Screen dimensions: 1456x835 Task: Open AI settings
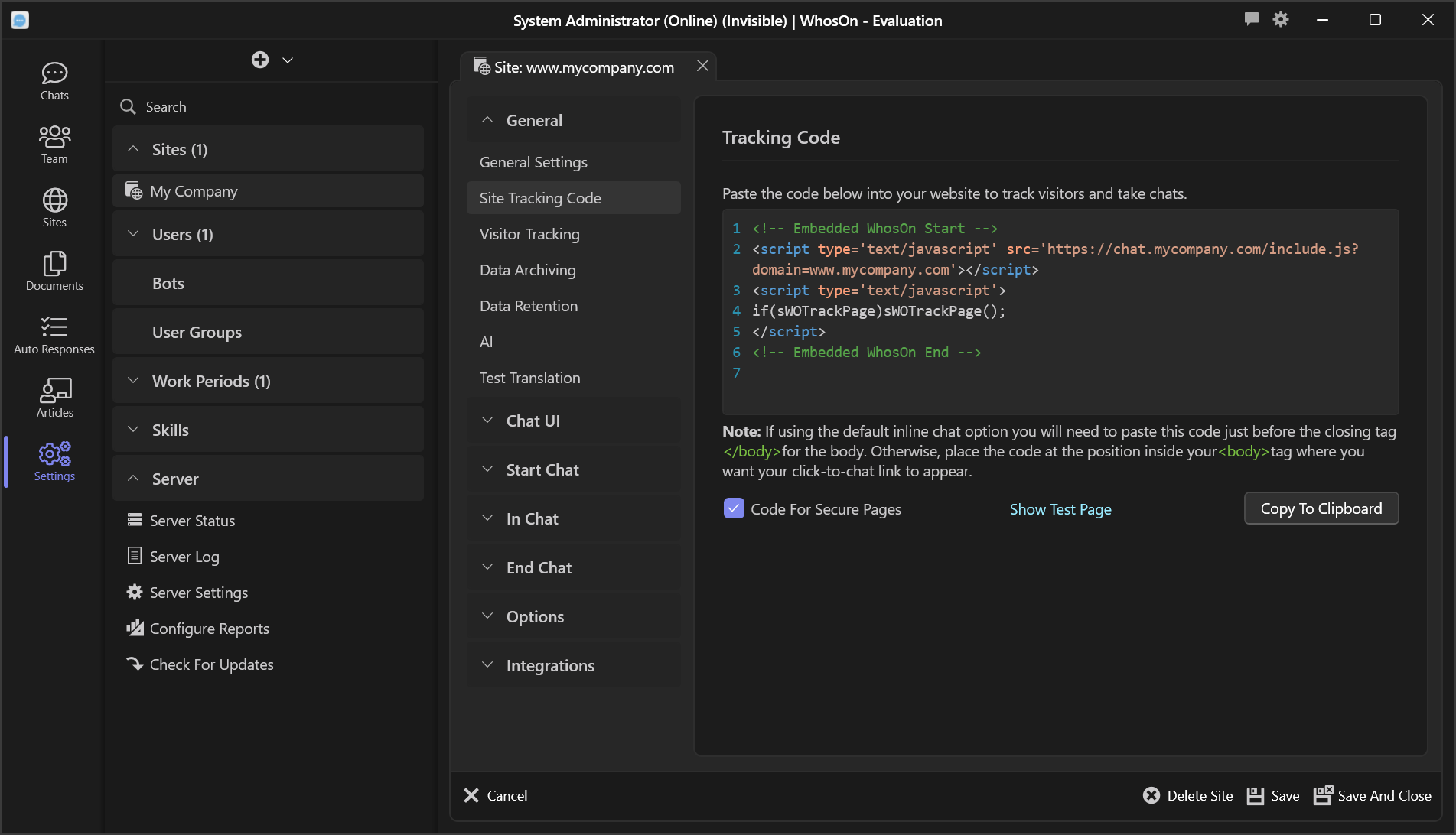[x=574, y=342]
